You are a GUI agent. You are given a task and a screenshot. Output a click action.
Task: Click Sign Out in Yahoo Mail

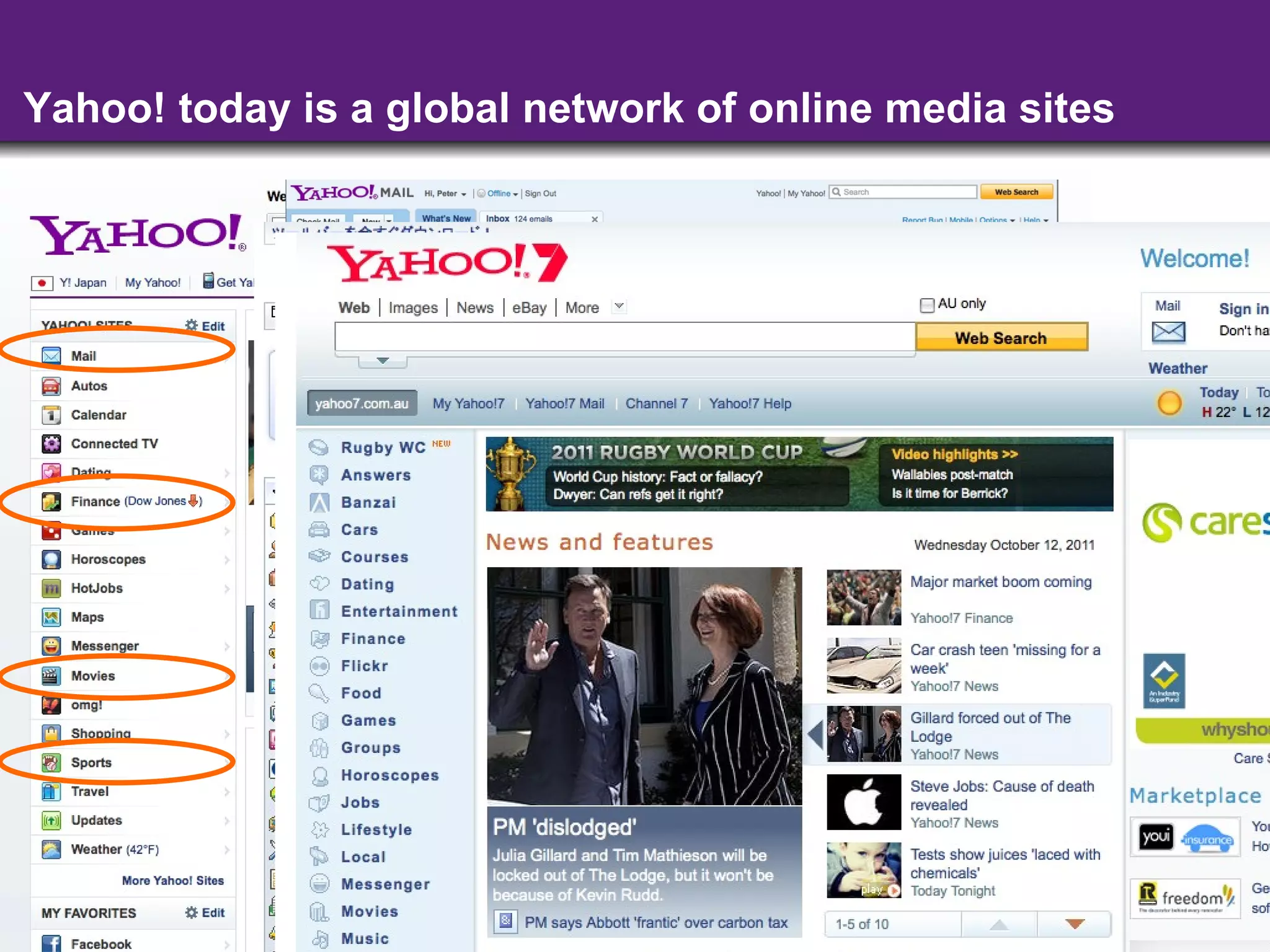541,193
